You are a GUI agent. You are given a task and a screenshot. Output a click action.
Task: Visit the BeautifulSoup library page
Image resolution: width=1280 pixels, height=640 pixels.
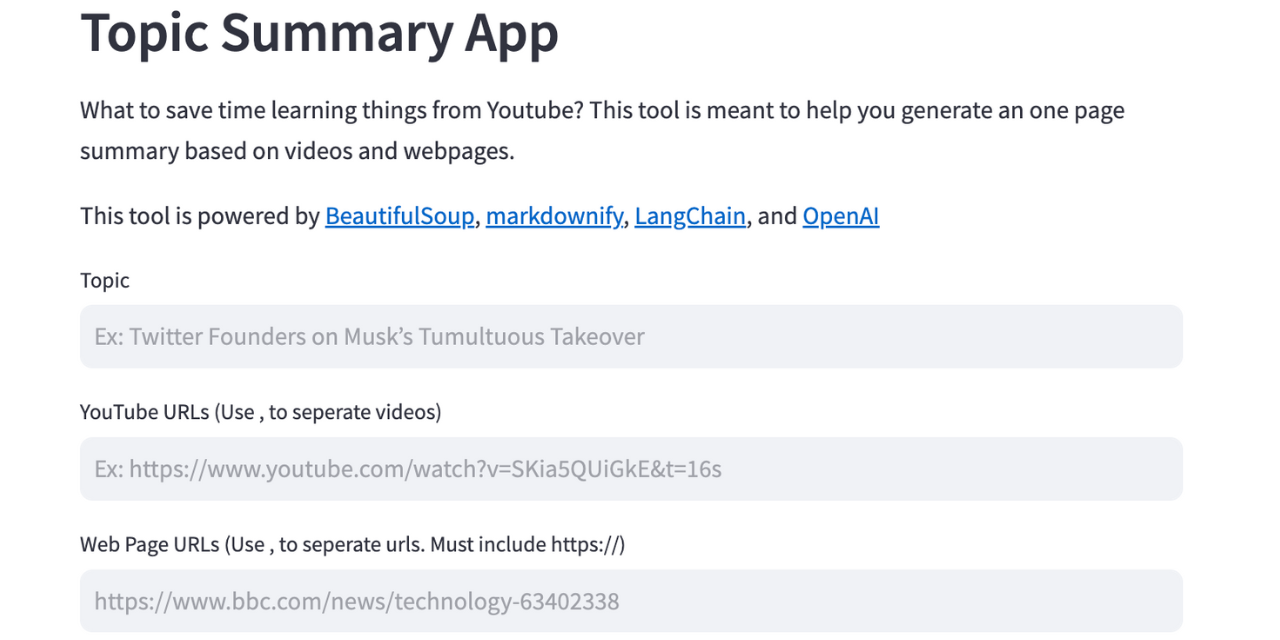pos(399,216)
